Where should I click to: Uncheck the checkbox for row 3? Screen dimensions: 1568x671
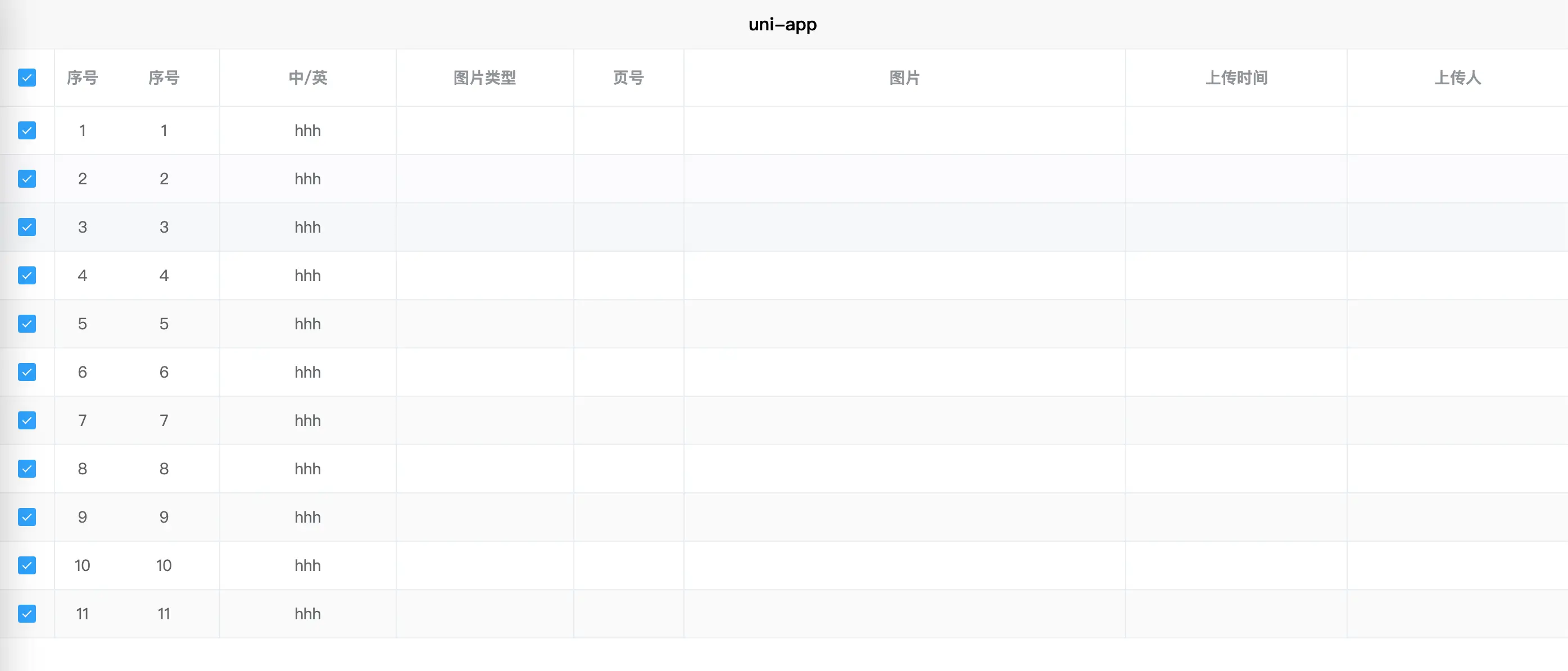tap(27, 227)
